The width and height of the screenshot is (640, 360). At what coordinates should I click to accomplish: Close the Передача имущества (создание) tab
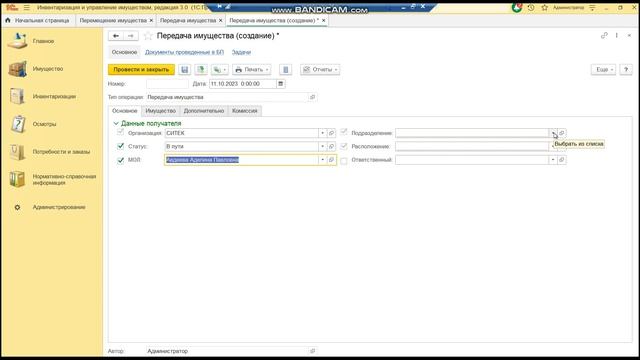tap(324, 20)
